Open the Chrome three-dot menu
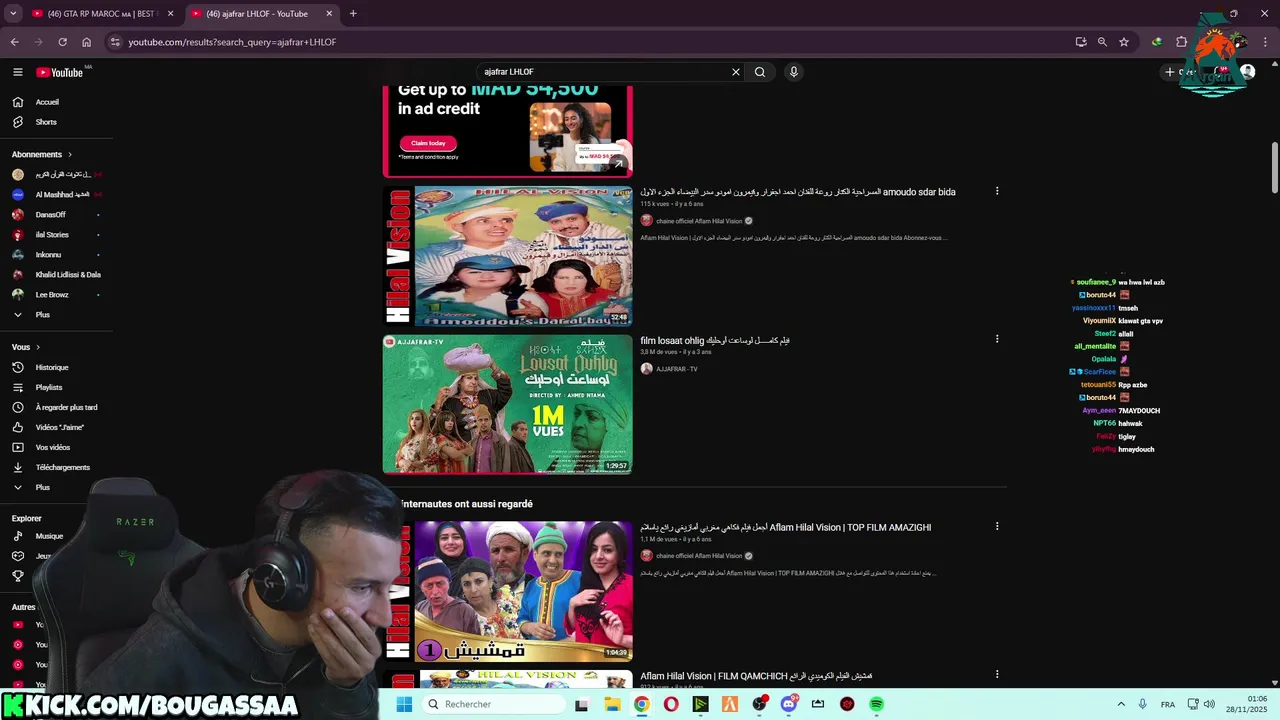The image size is (1280, 720). pyautogui.click(x=1266, y=42)
